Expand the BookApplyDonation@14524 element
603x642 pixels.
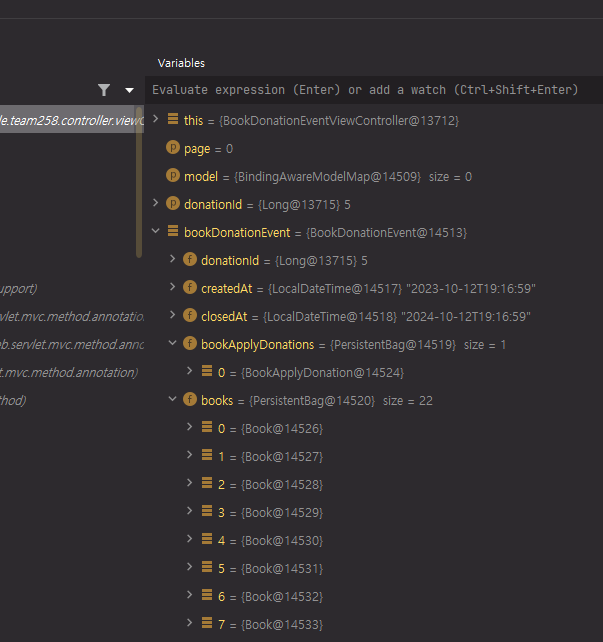coord(190,371)
